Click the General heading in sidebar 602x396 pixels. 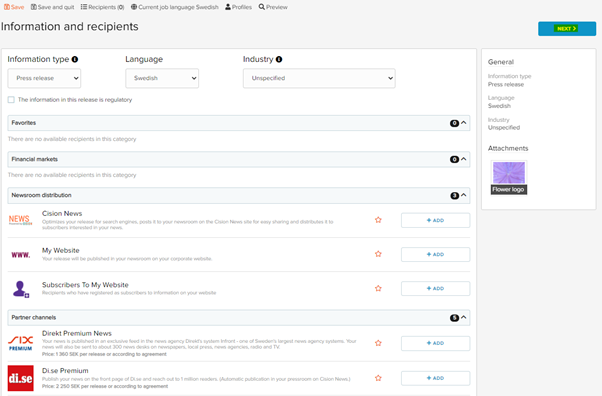pos(501,62)
